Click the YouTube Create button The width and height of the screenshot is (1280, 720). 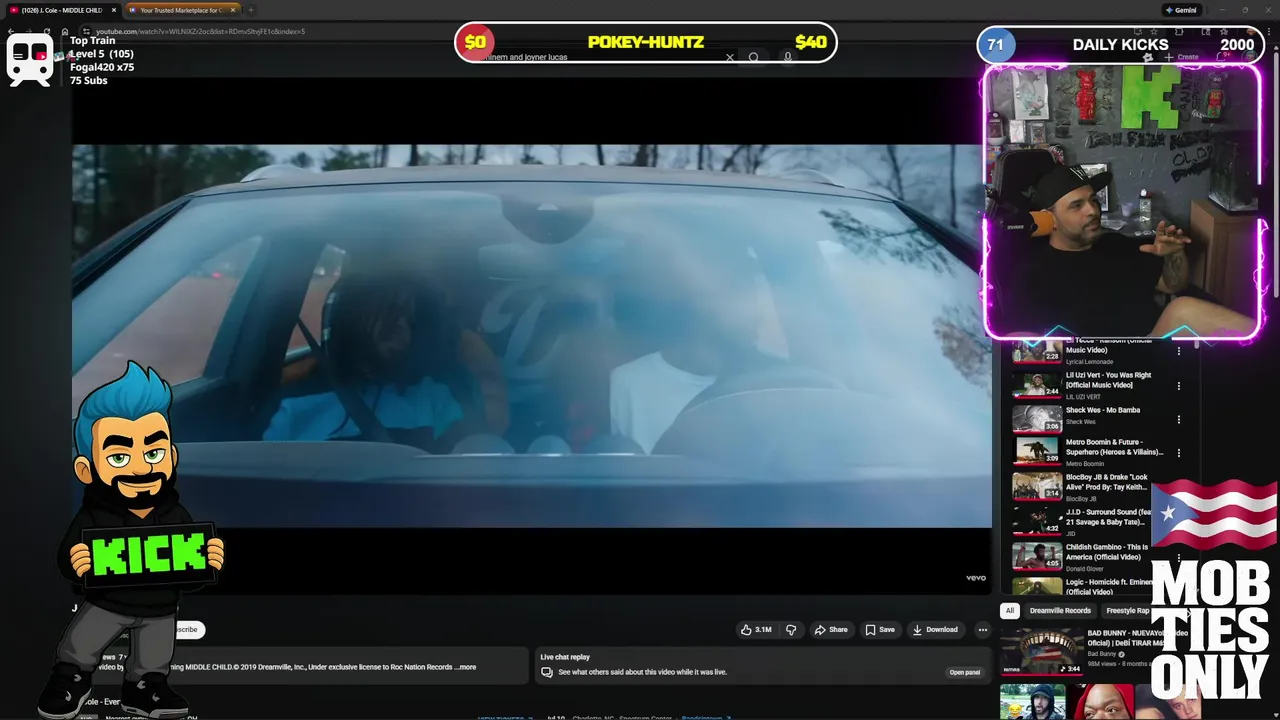coord(1182,57)
